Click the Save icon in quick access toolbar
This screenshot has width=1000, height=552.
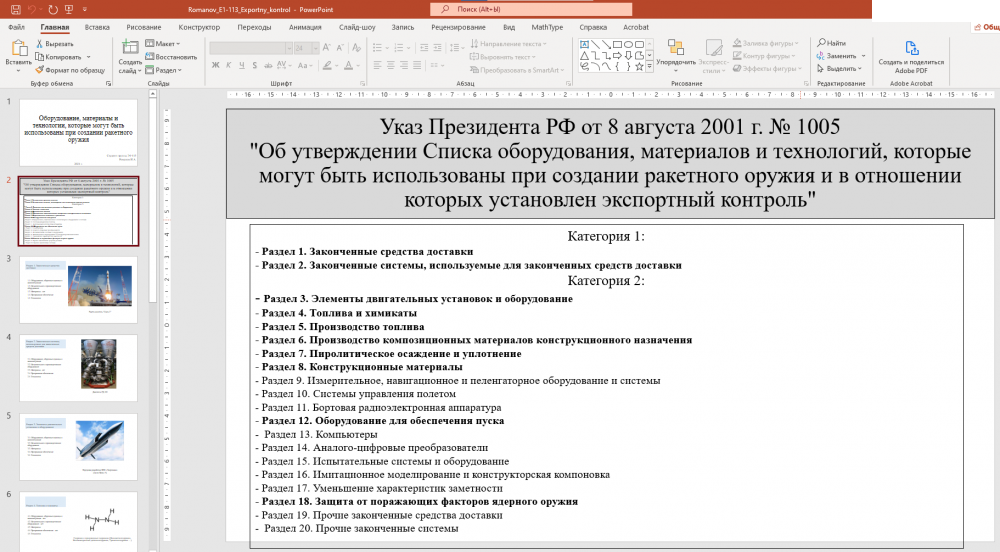coord(11,8)
